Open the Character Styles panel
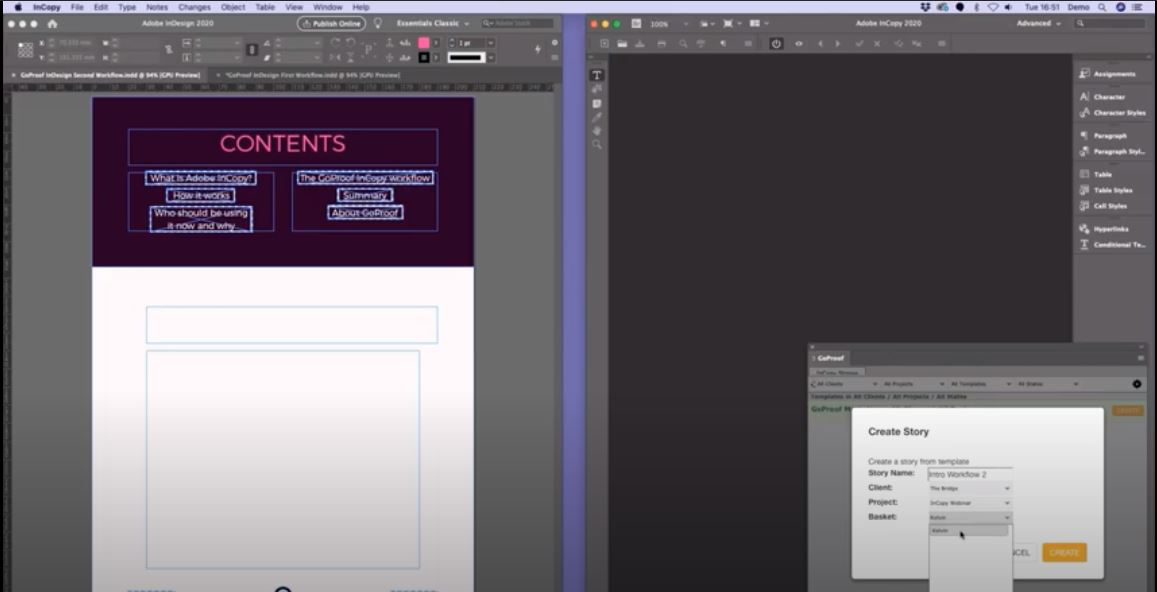Screen dimensions: 1157x592 (1112, 113)
